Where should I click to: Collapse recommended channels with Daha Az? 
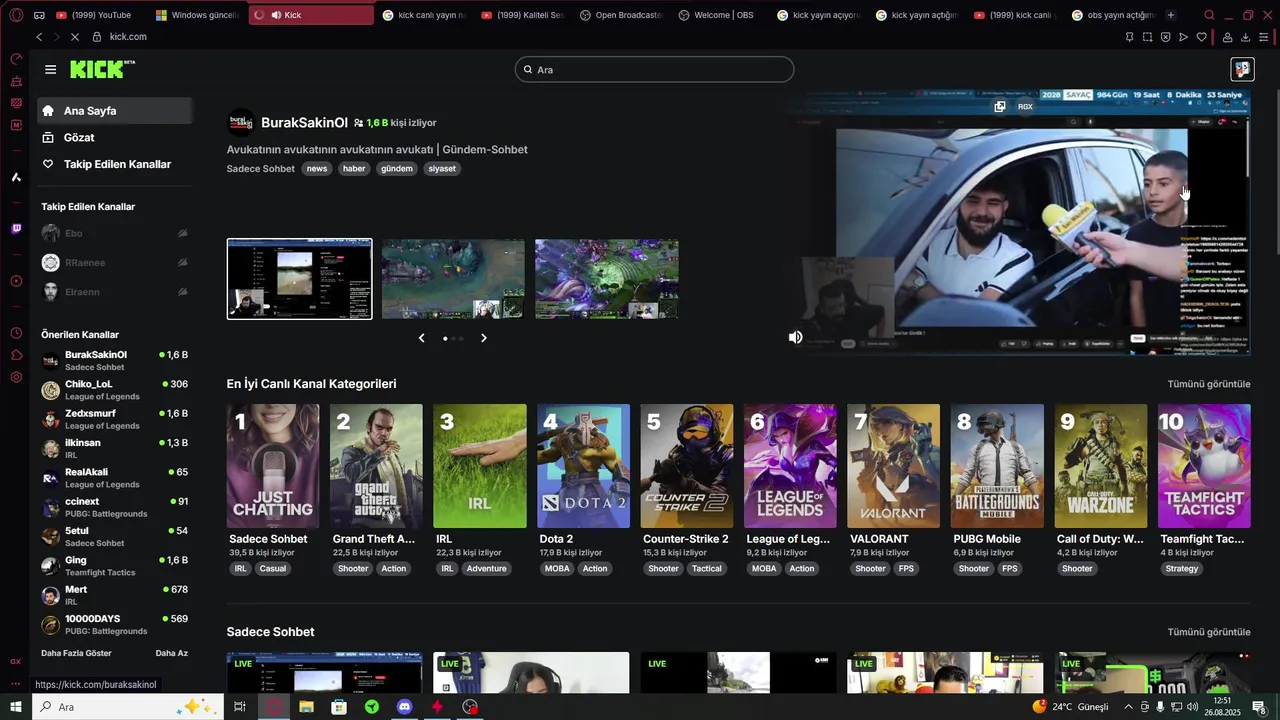point(172,653)
